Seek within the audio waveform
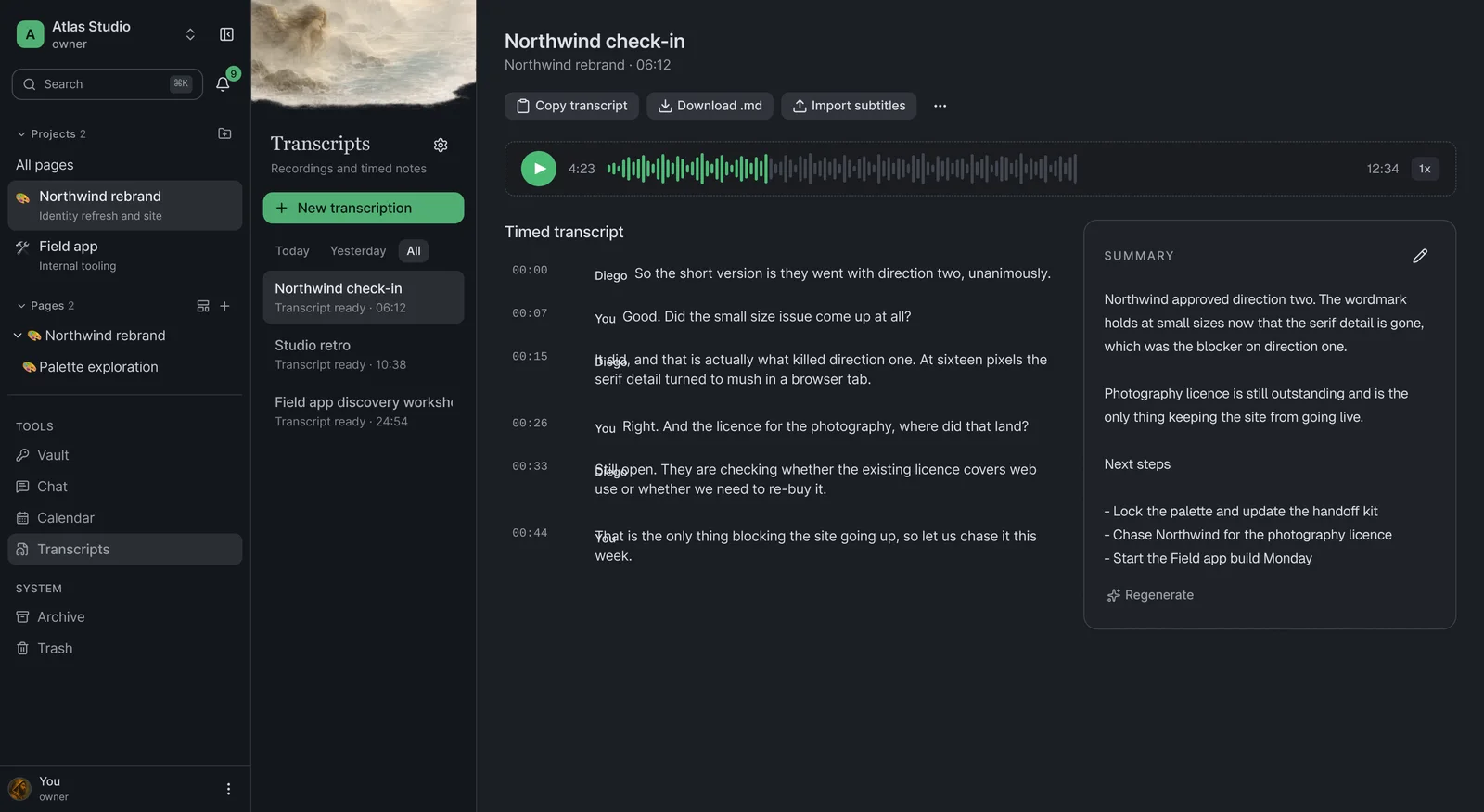The image size is (1484, 812). tap(841, 169)
